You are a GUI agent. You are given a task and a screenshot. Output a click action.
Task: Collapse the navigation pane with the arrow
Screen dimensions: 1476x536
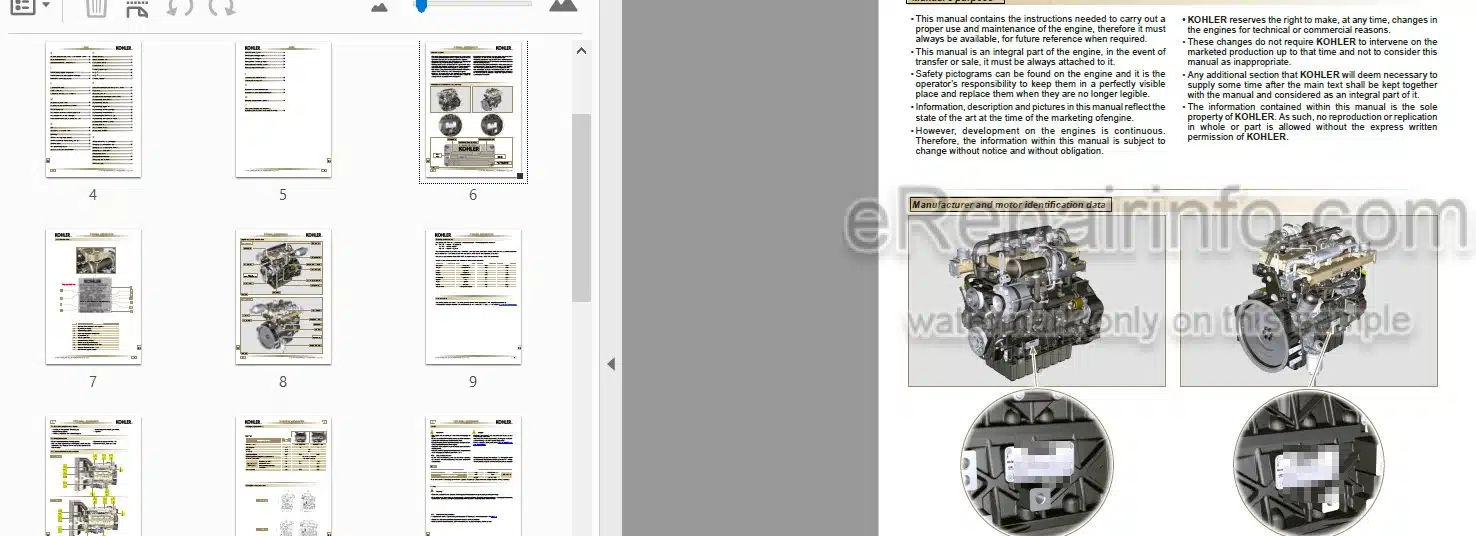pos(611,364)
